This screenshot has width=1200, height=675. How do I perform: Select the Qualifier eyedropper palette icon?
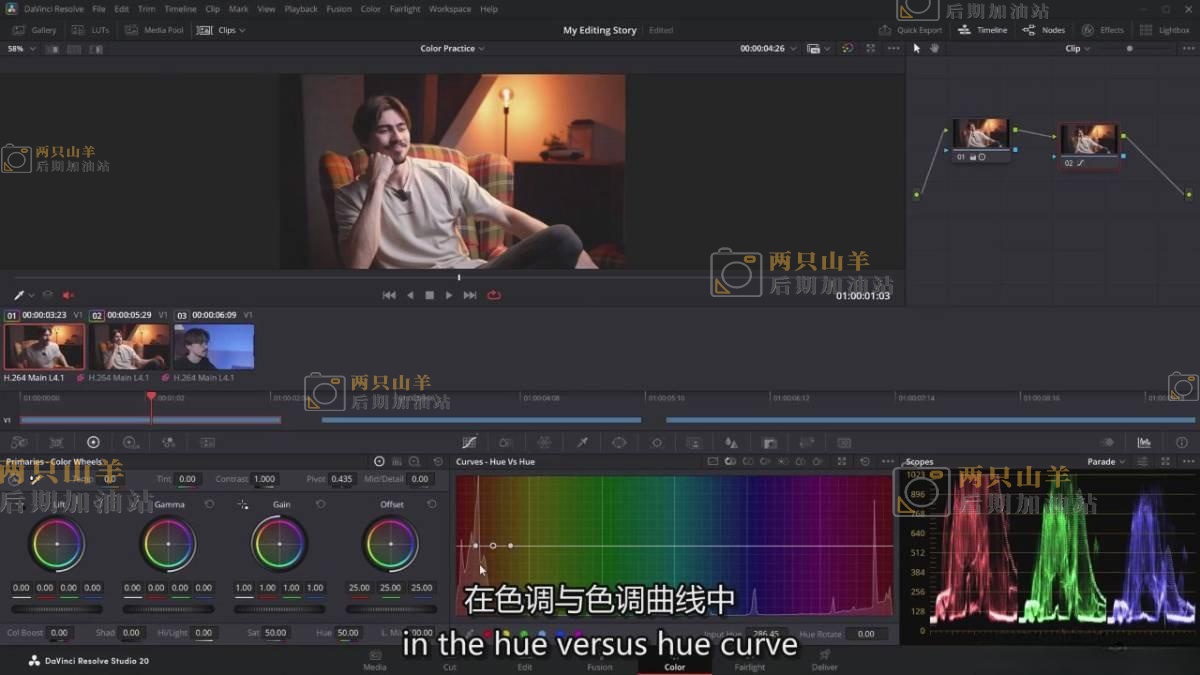[x=582, y=442]
